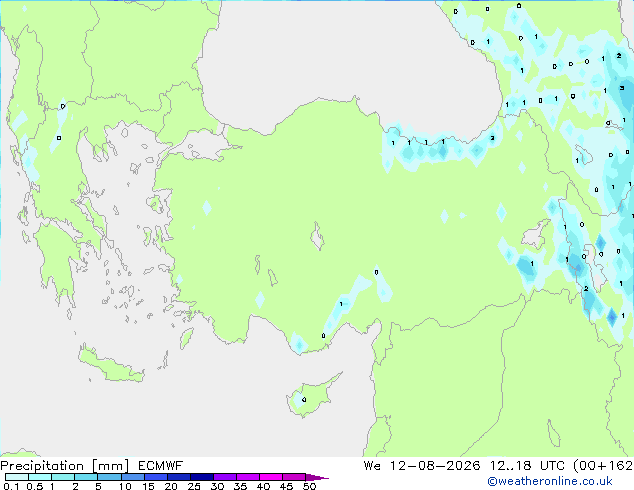Image resolution: width=634 pixels, height=490 pixels.
Task: Pick the 15–20 mm legend swatch
Action: [x=155, y=477]
